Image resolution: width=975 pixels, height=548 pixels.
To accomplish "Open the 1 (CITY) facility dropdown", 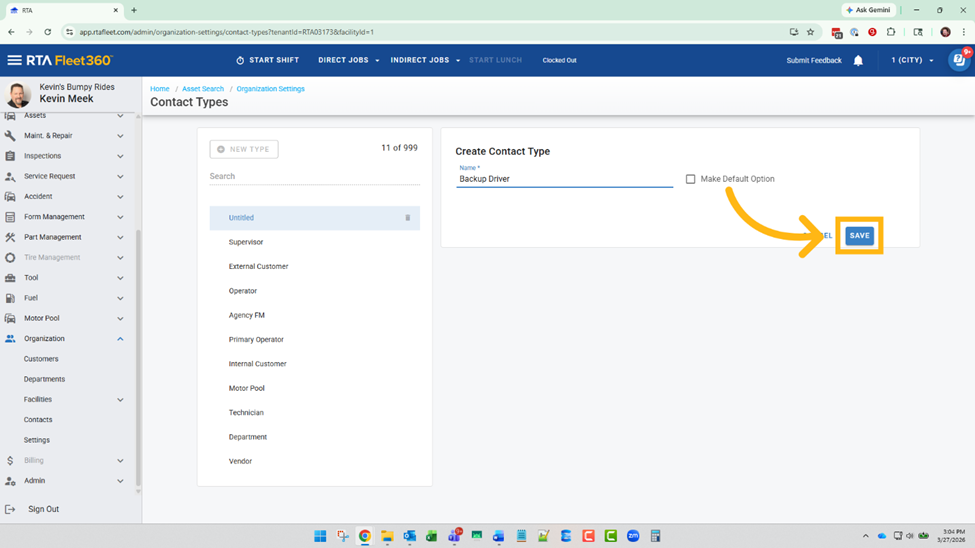I will (912, 60).
